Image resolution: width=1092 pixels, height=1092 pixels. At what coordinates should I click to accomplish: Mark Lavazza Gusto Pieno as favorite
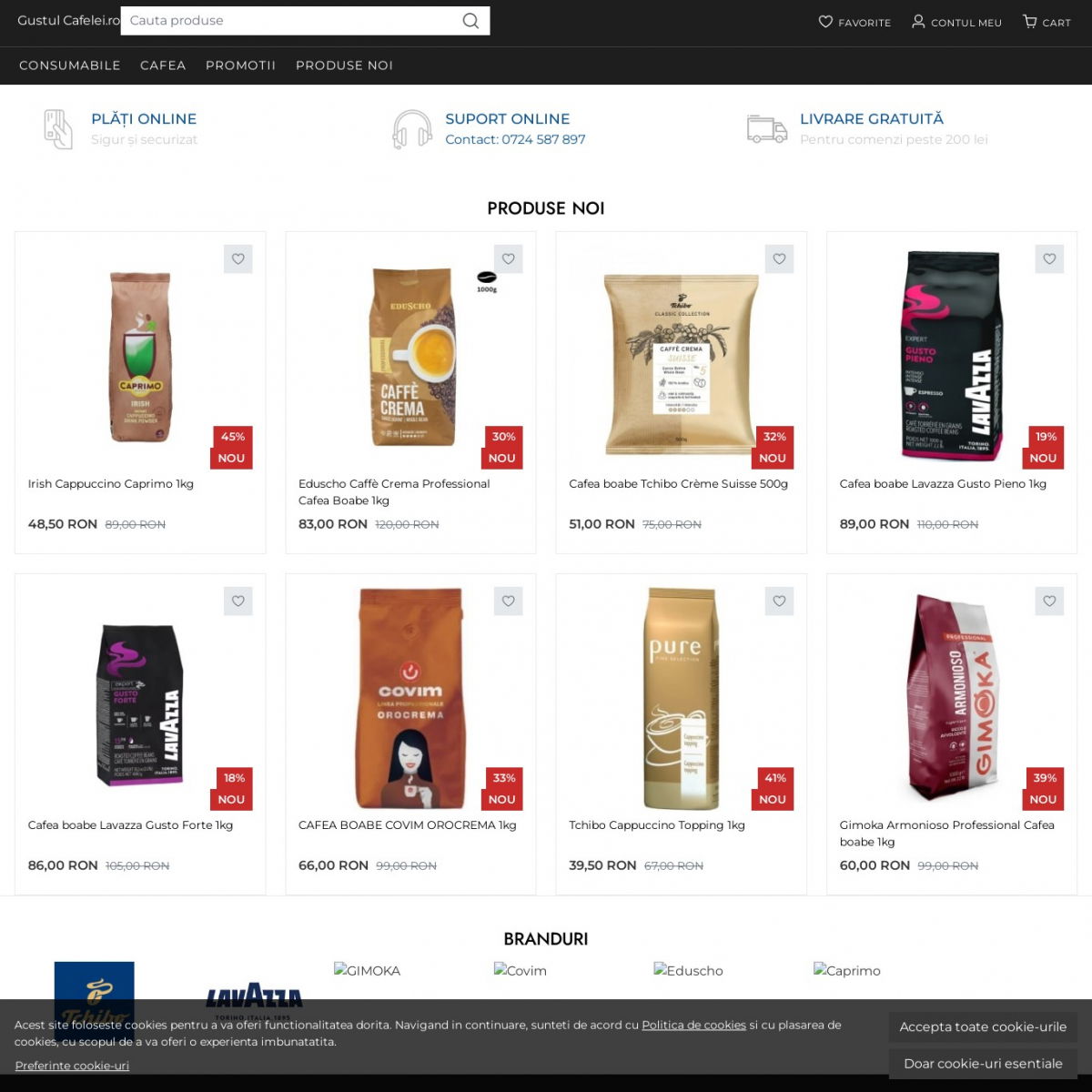[x=1049, y=259]
